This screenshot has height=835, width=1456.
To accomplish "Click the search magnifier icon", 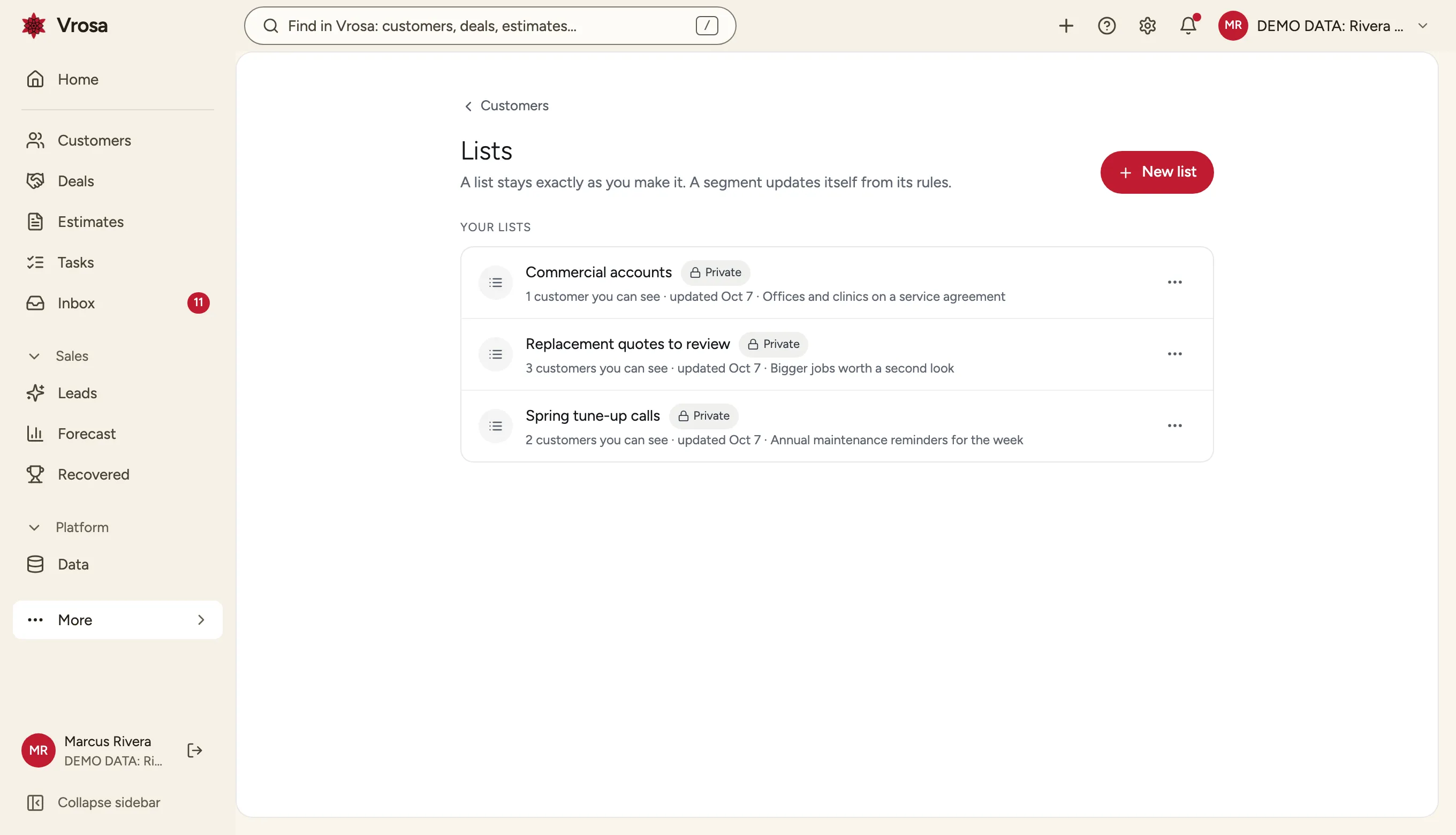I will pos(271,26).
